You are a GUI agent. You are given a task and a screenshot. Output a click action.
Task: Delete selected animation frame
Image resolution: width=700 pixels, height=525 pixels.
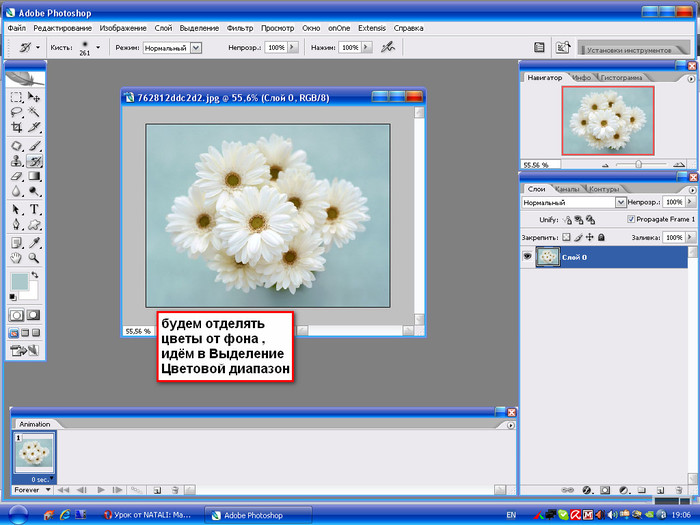click(x=175, y=490)
